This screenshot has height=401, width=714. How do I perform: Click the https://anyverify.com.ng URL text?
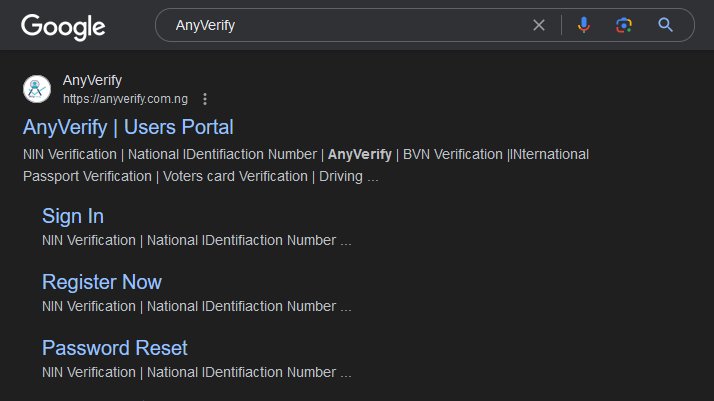(125, 99)
